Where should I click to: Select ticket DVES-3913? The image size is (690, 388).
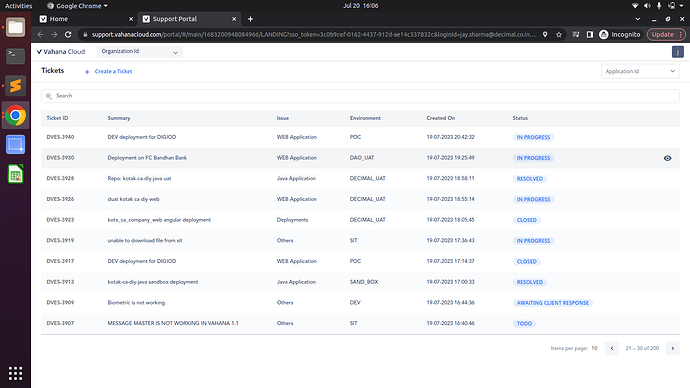[60, 282]
